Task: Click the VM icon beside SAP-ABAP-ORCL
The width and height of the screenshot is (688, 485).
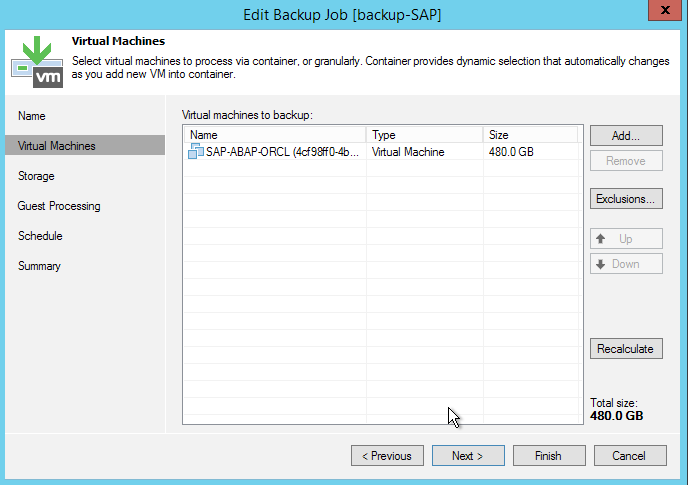Action: coord(196,151)
